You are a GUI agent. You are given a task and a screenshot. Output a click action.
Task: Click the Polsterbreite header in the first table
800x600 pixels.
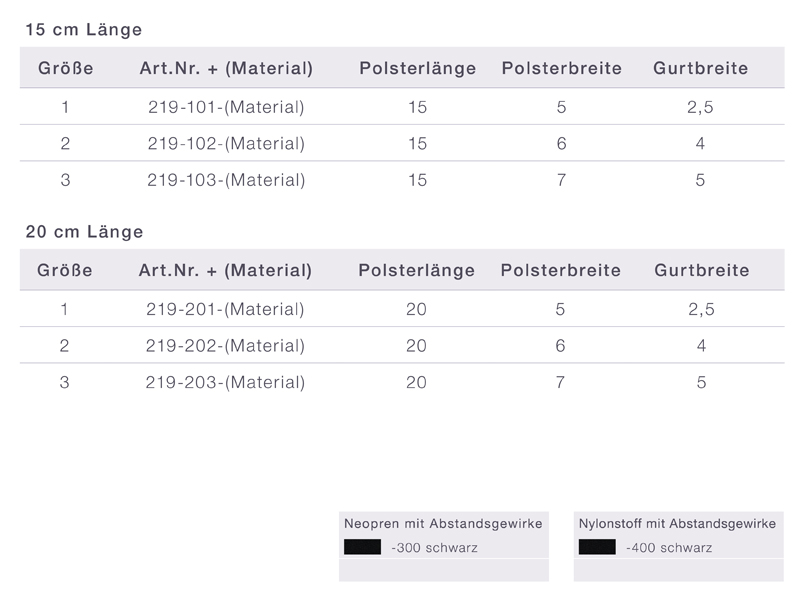(562, 68)
